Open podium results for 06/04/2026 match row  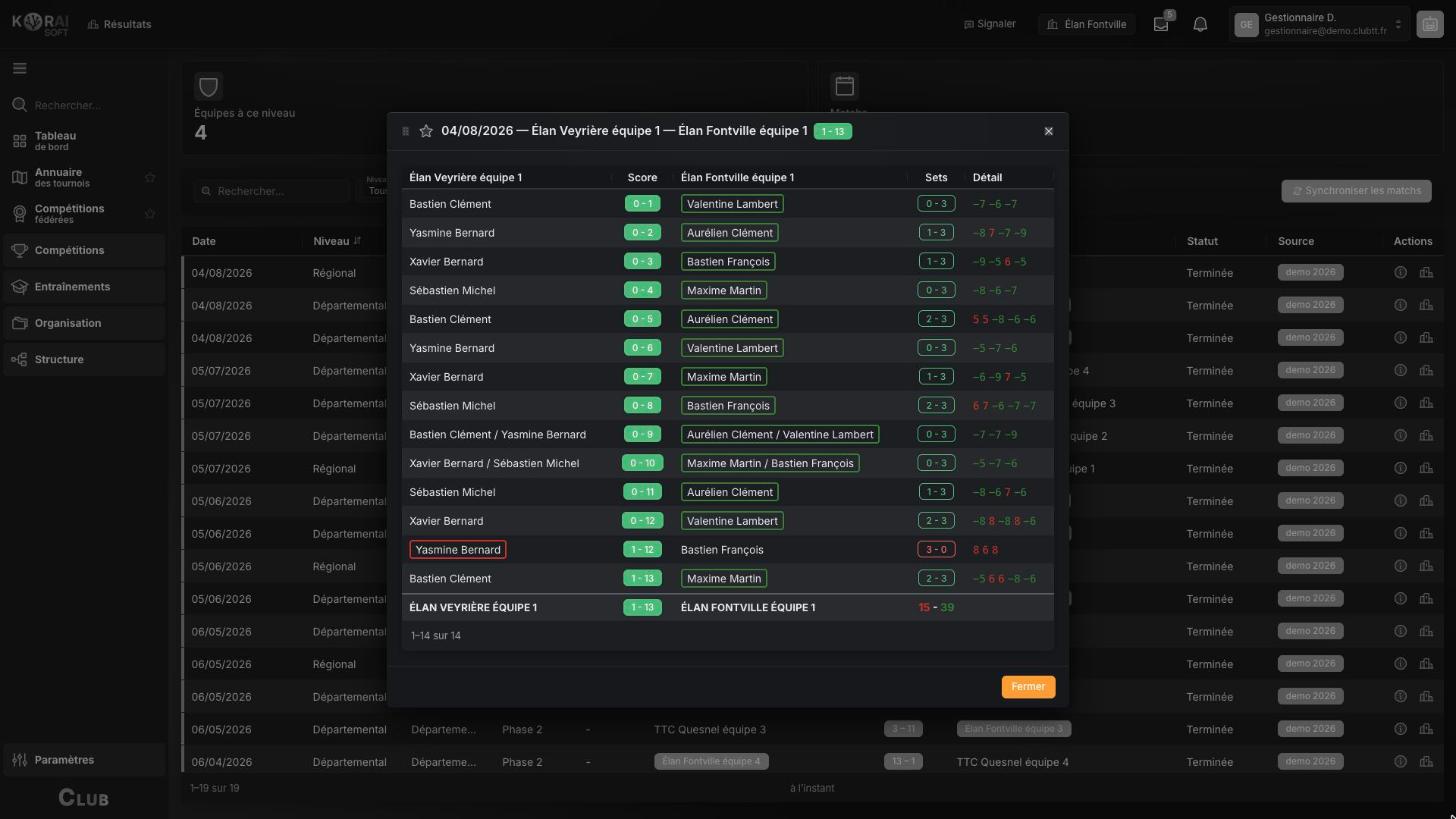(x=1425, y=762)
